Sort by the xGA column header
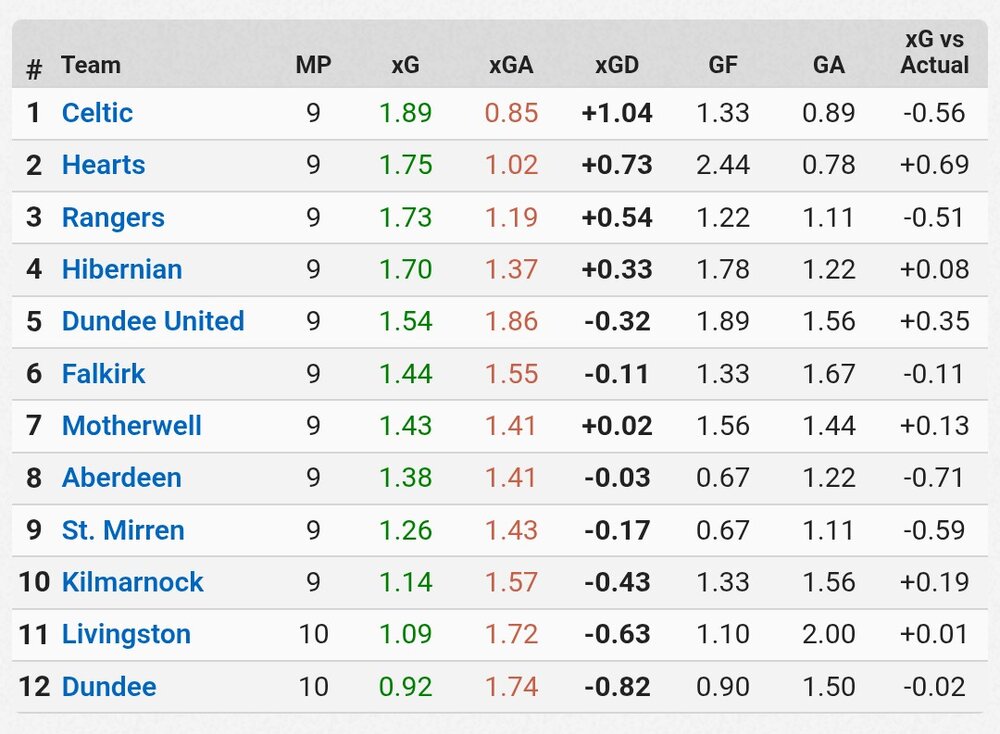This screenshot has height=734, width=1000. click(x=511, y=66)
